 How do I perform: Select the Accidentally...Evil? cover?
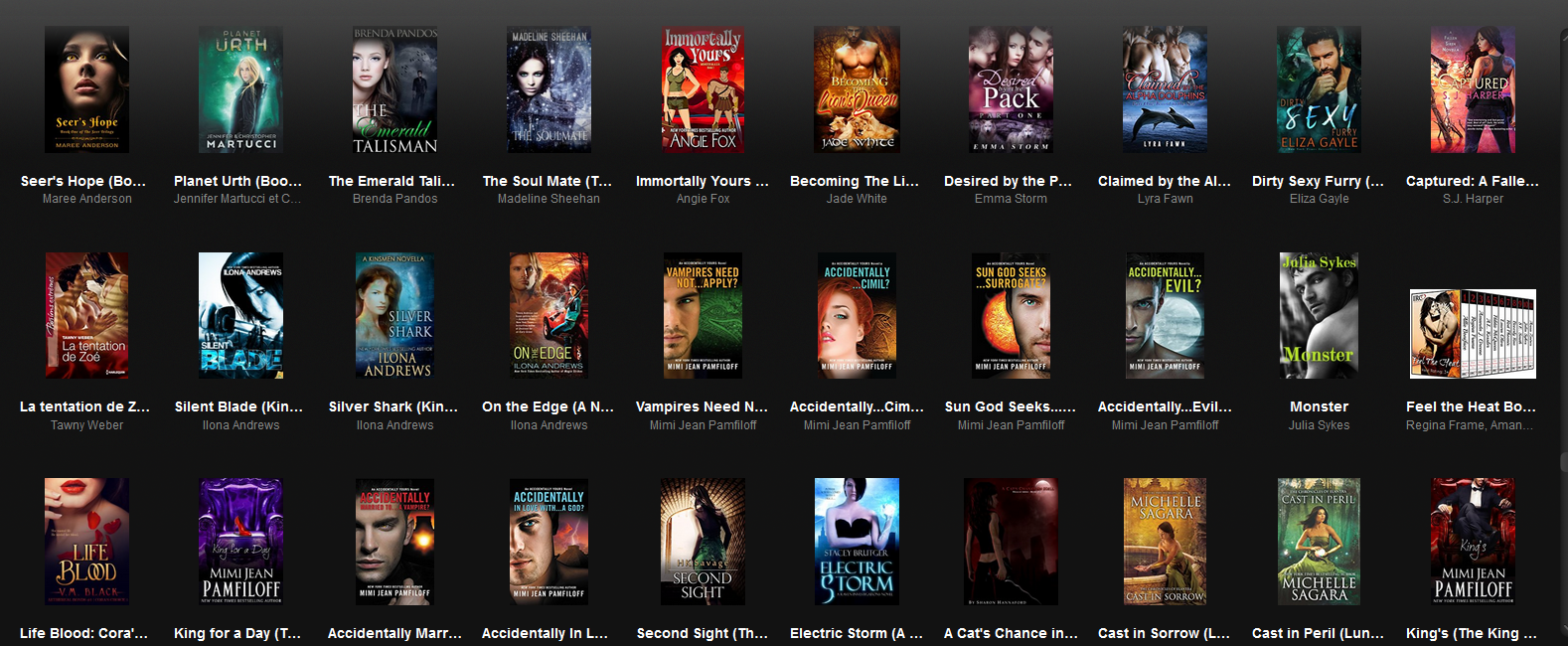point(1165,315)
